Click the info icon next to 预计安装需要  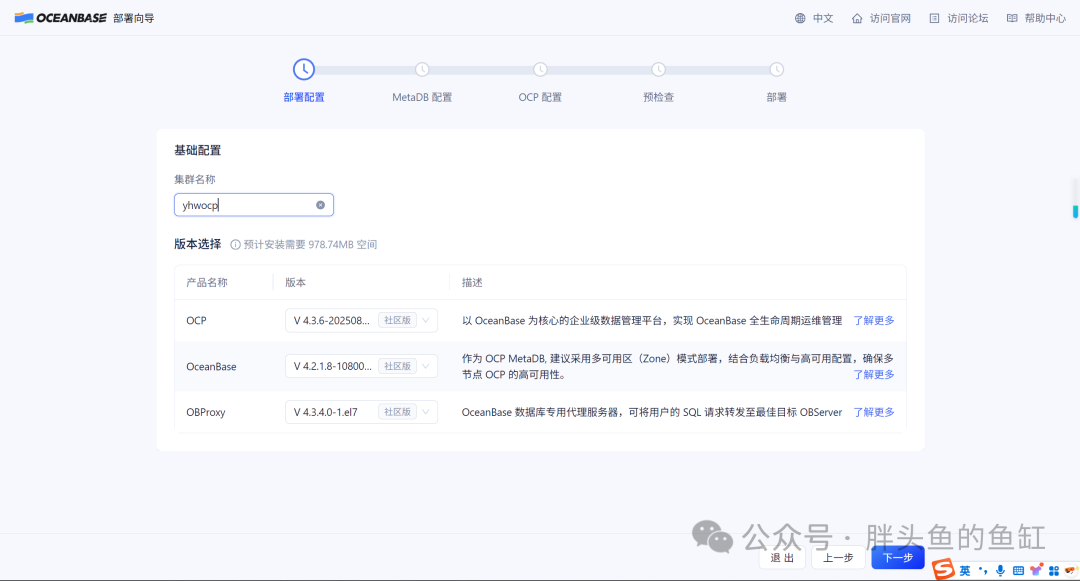click(x=236, y=244)
